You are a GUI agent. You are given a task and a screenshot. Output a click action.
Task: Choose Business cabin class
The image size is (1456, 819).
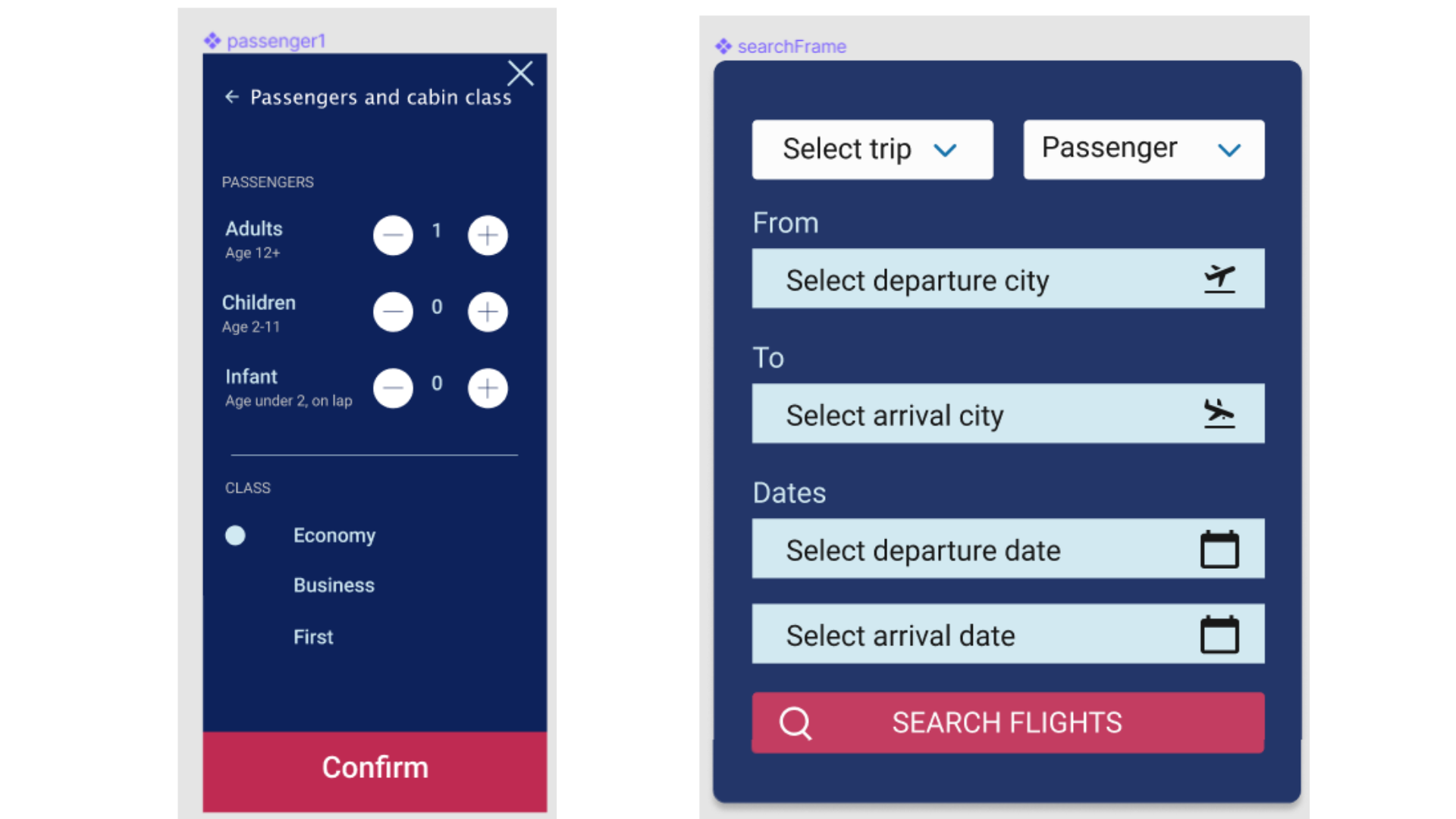334,585
